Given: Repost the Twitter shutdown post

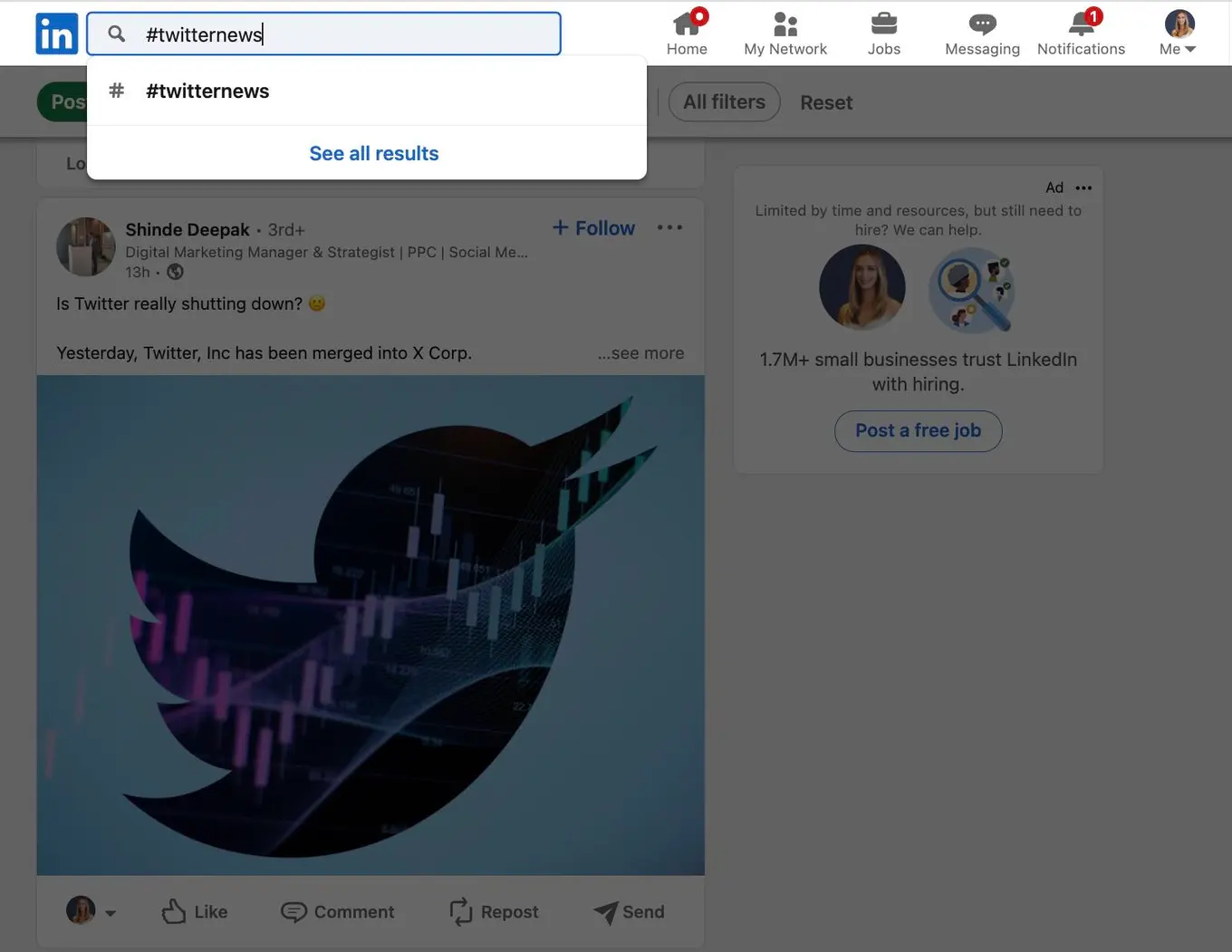Looking at the screenshot, I should pyautogui.click(x=494, y=911).
